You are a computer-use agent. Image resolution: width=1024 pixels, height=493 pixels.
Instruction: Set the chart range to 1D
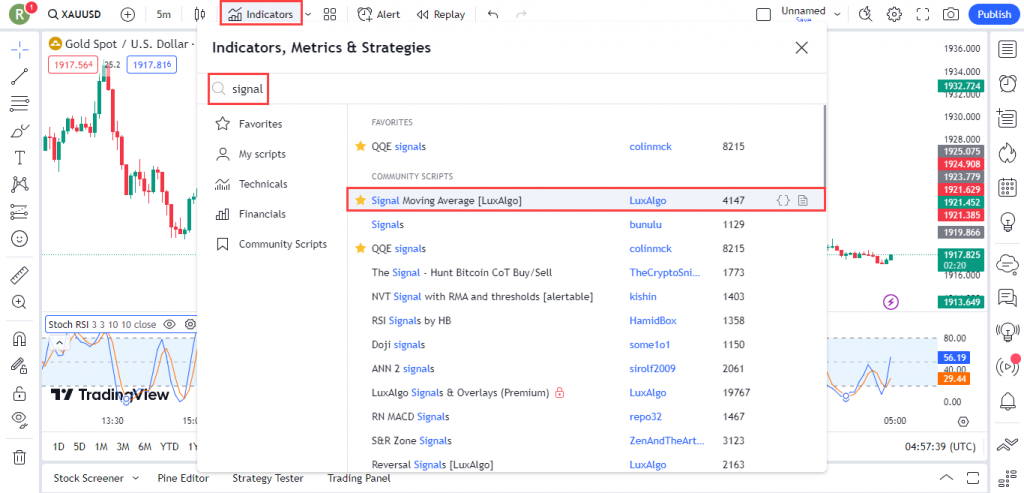[59, 447]
